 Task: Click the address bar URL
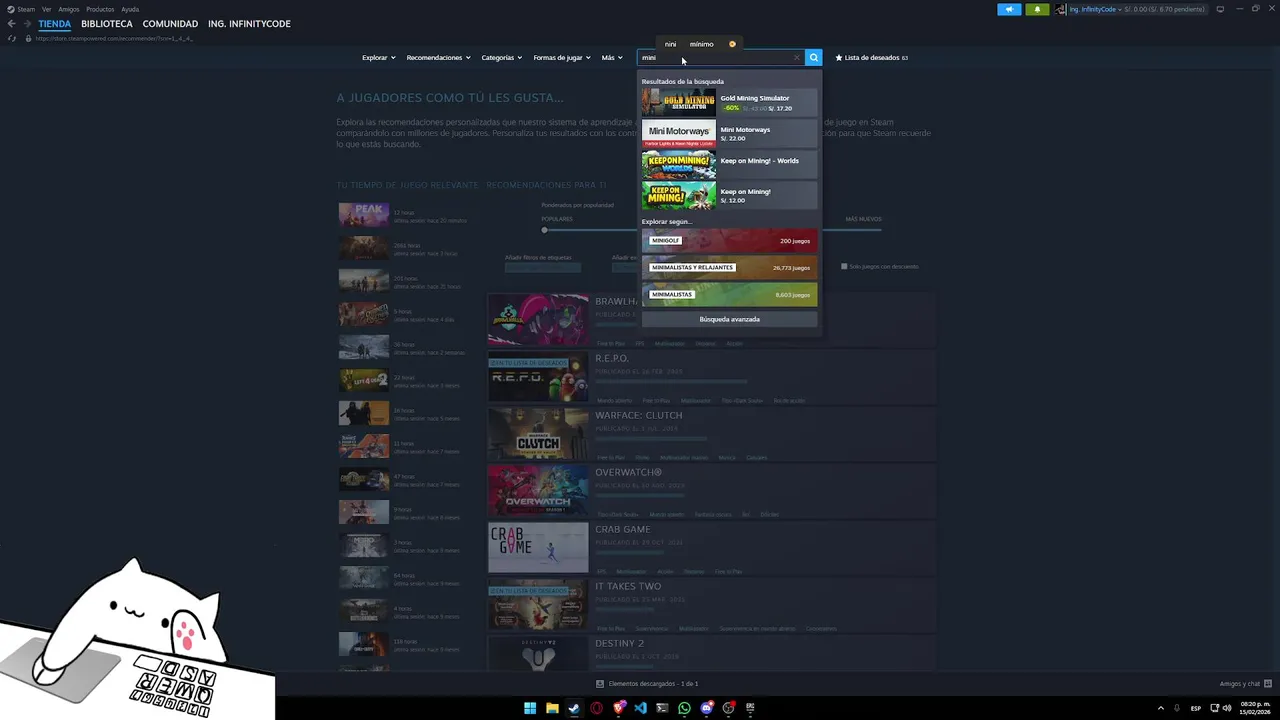pyautogui.click(x=113, y=38)
